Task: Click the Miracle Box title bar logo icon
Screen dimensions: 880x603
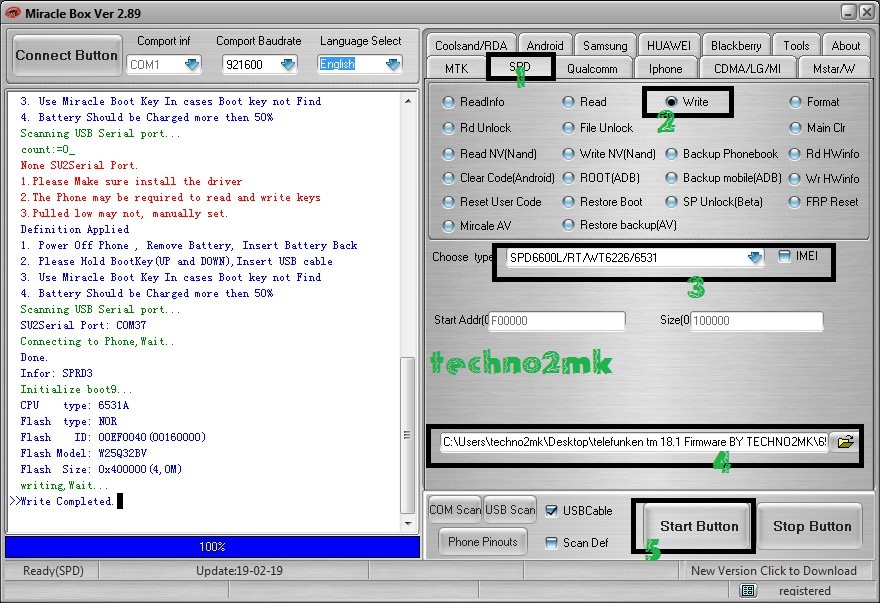Action: coord(13,12)
